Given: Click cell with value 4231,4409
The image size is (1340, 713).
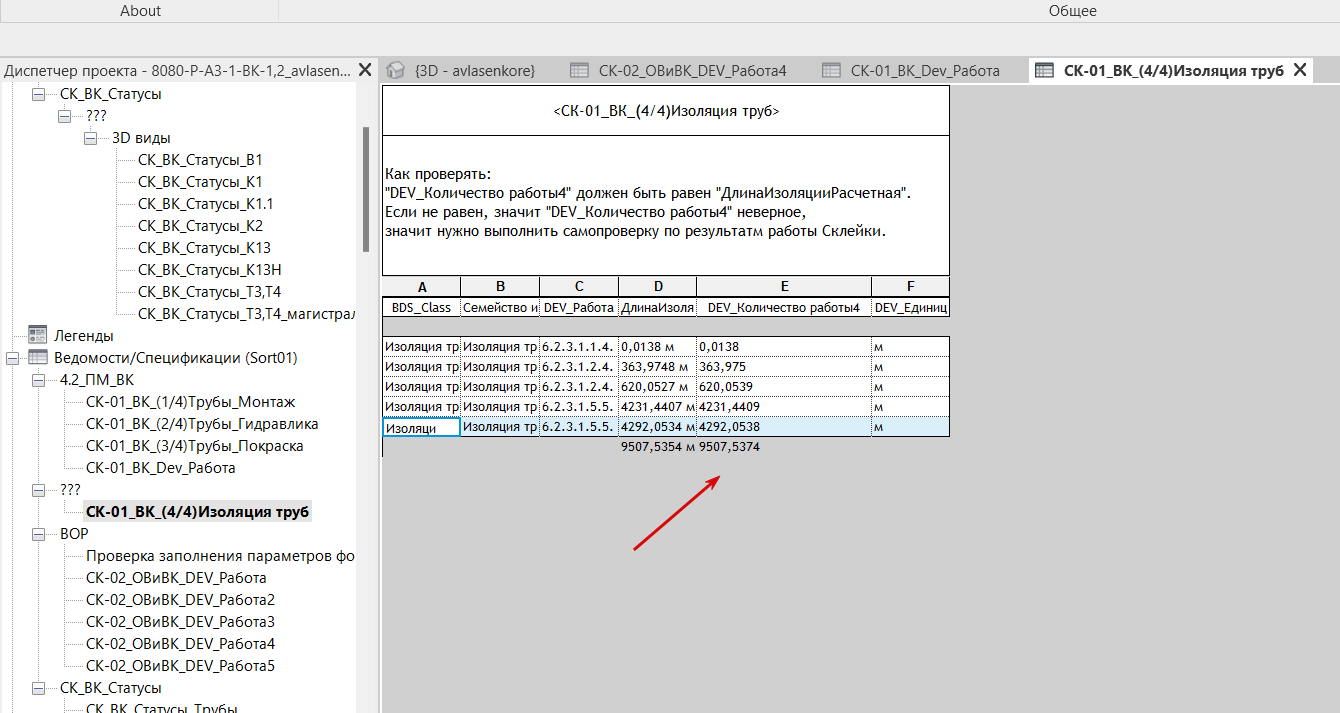Looking at the screenshot, I should 784,406.
